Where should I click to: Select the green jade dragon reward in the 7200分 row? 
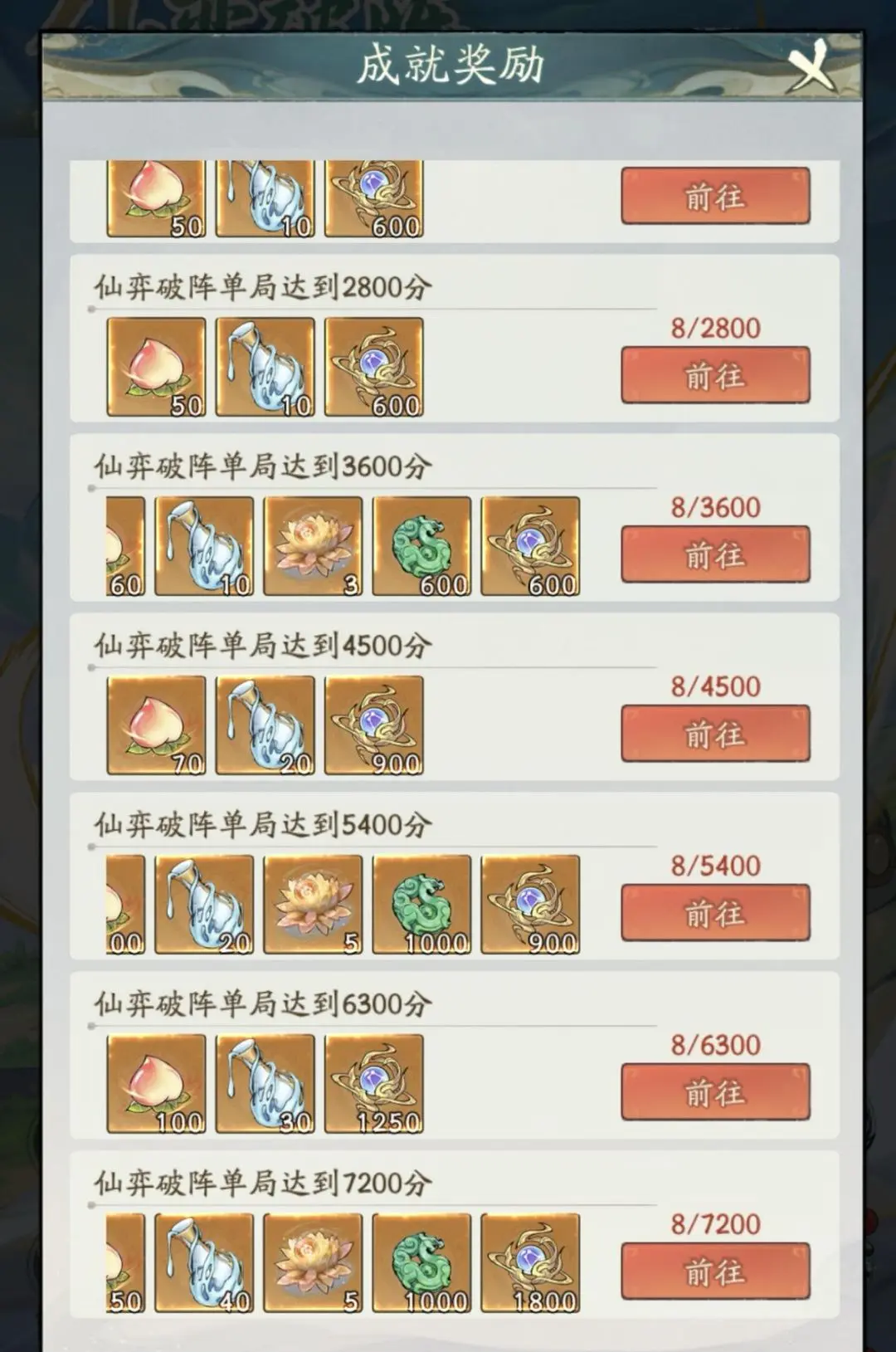pyautogui.click(x=421, y=1263)
